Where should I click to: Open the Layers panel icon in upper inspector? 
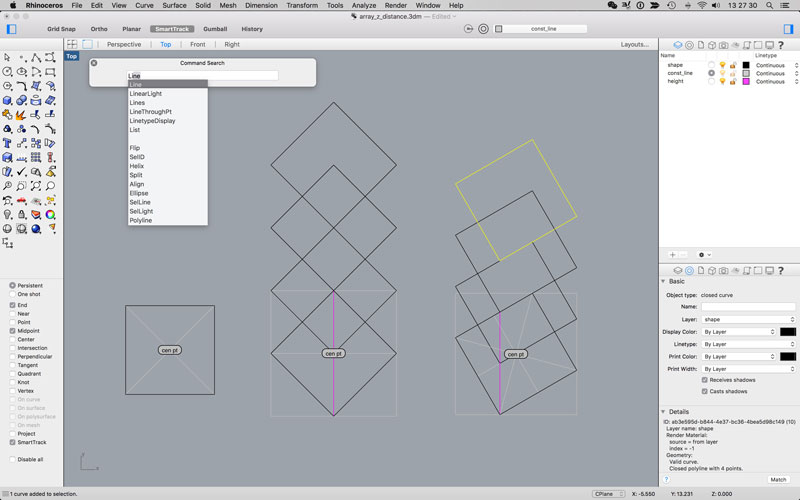tap(678, 45)
